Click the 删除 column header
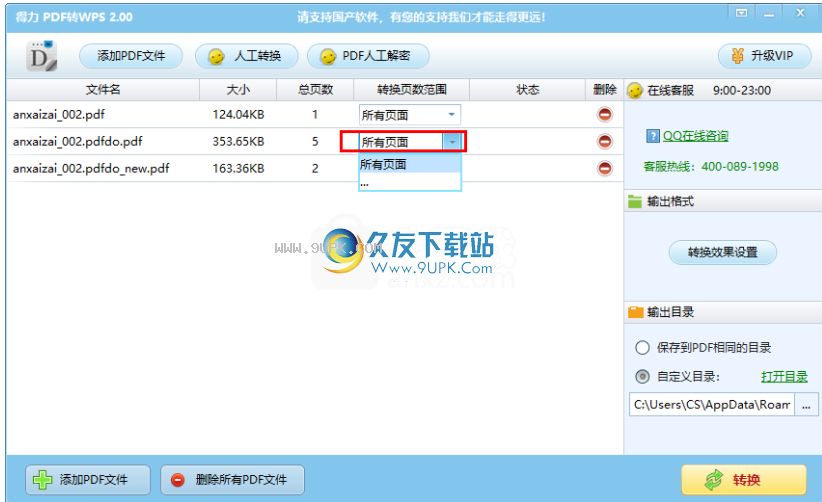Image resolution: width=822 pixels, height=502 pixels. pos(604,90)
